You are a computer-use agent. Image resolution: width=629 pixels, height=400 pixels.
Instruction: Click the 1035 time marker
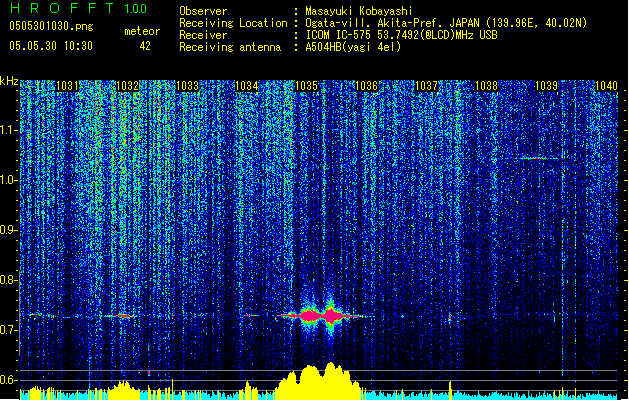(306, 86)
